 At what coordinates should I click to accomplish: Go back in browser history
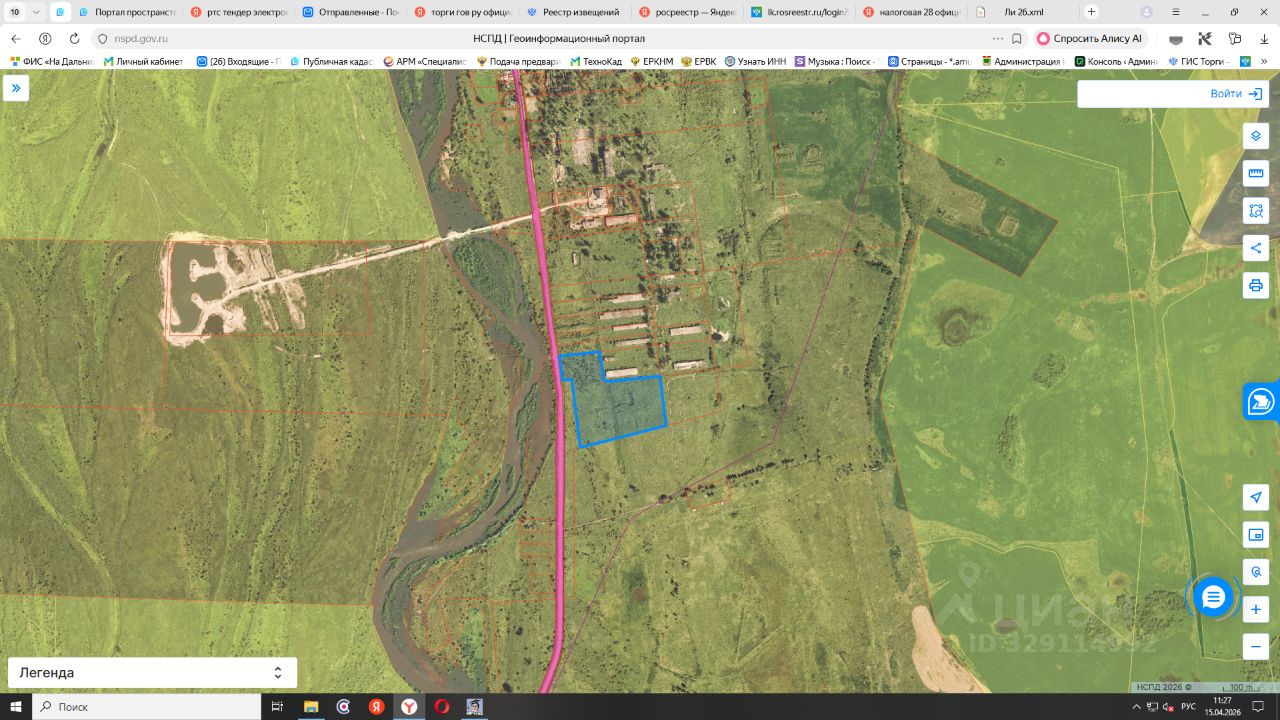[16, 38]
